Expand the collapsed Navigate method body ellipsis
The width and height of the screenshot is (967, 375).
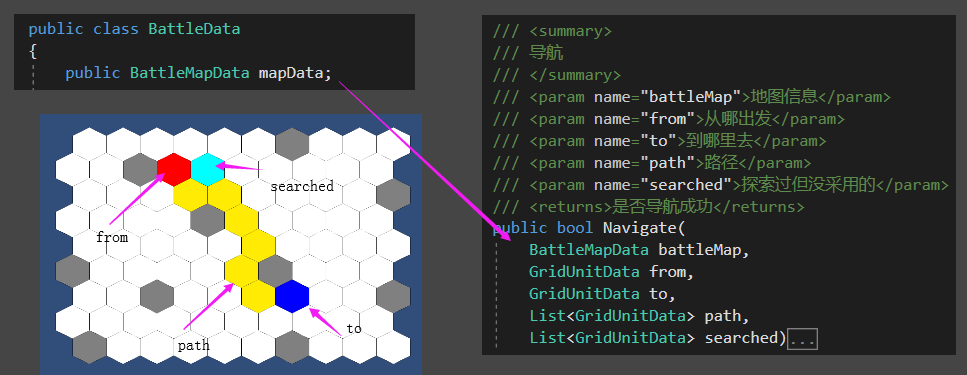[x=802, y=339]
